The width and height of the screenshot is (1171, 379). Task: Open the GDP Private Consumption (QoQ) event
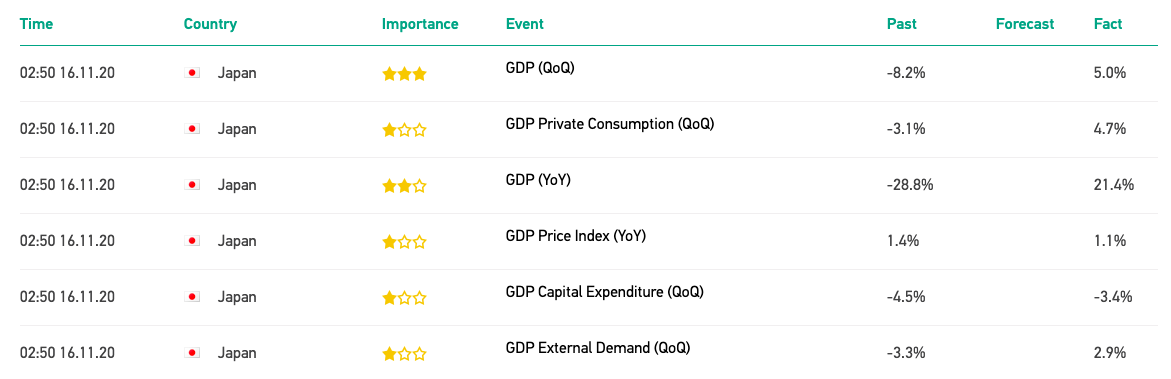click(x=610, y=123)
